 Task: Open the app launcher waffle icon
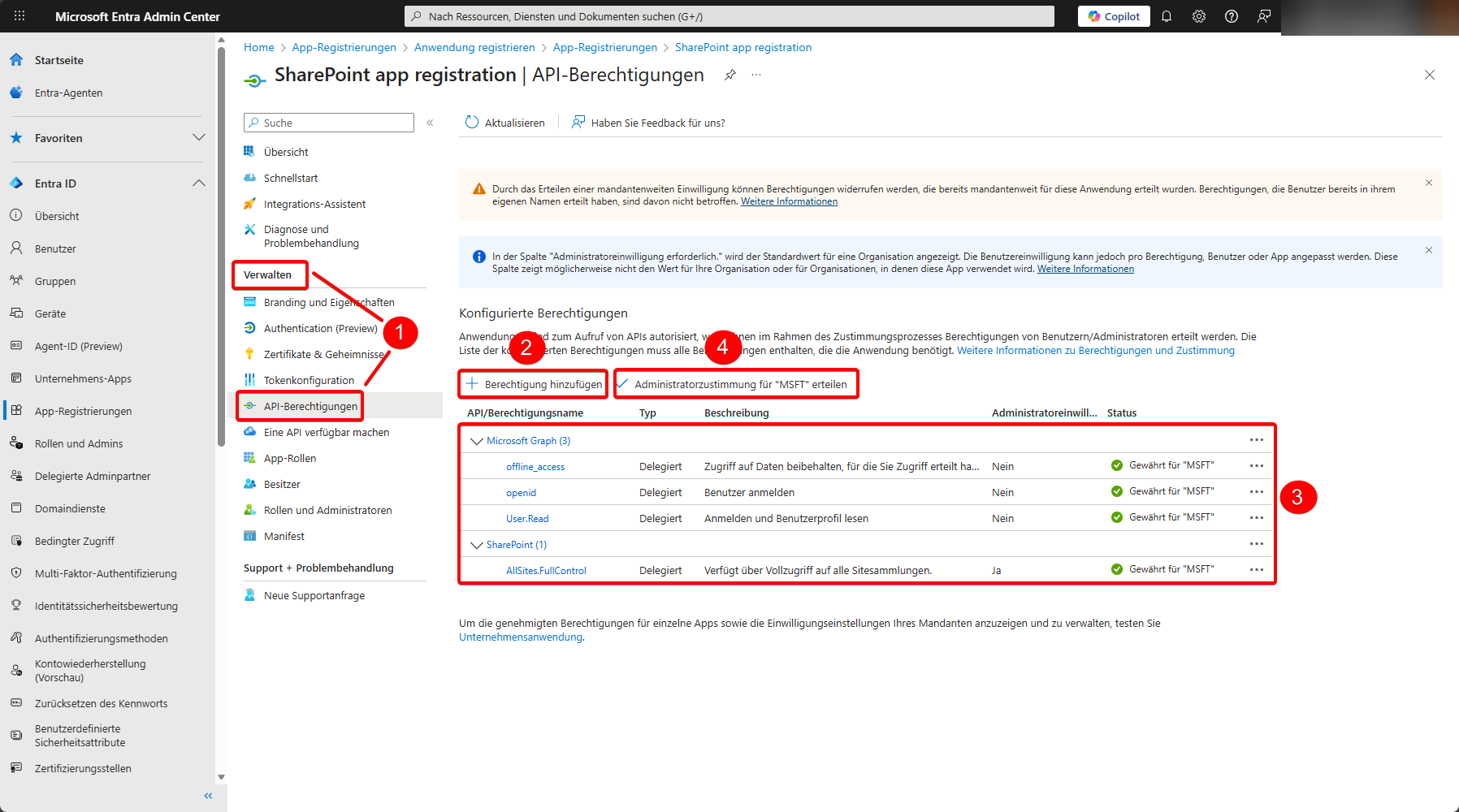pyautogui.click(x=19, y=16)
